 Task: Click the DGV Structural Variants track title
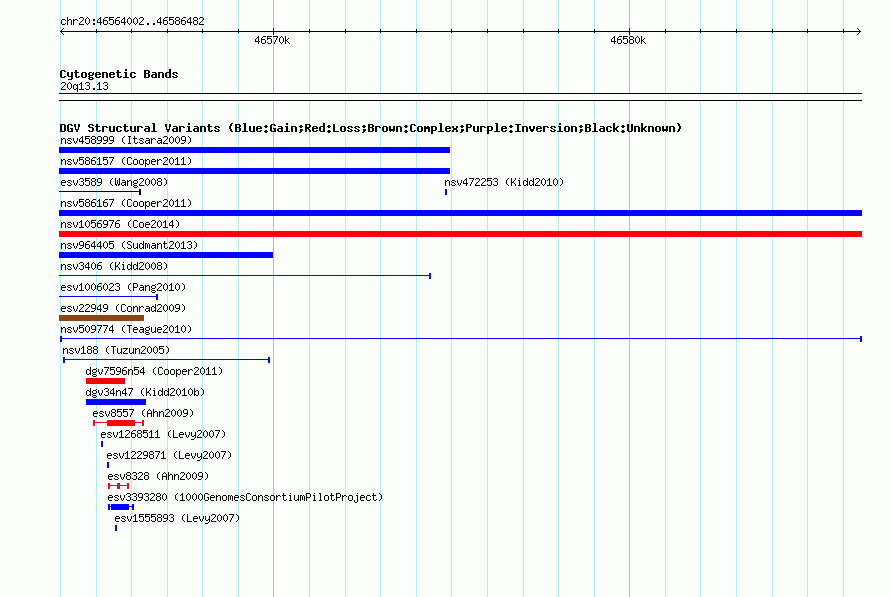371,128
